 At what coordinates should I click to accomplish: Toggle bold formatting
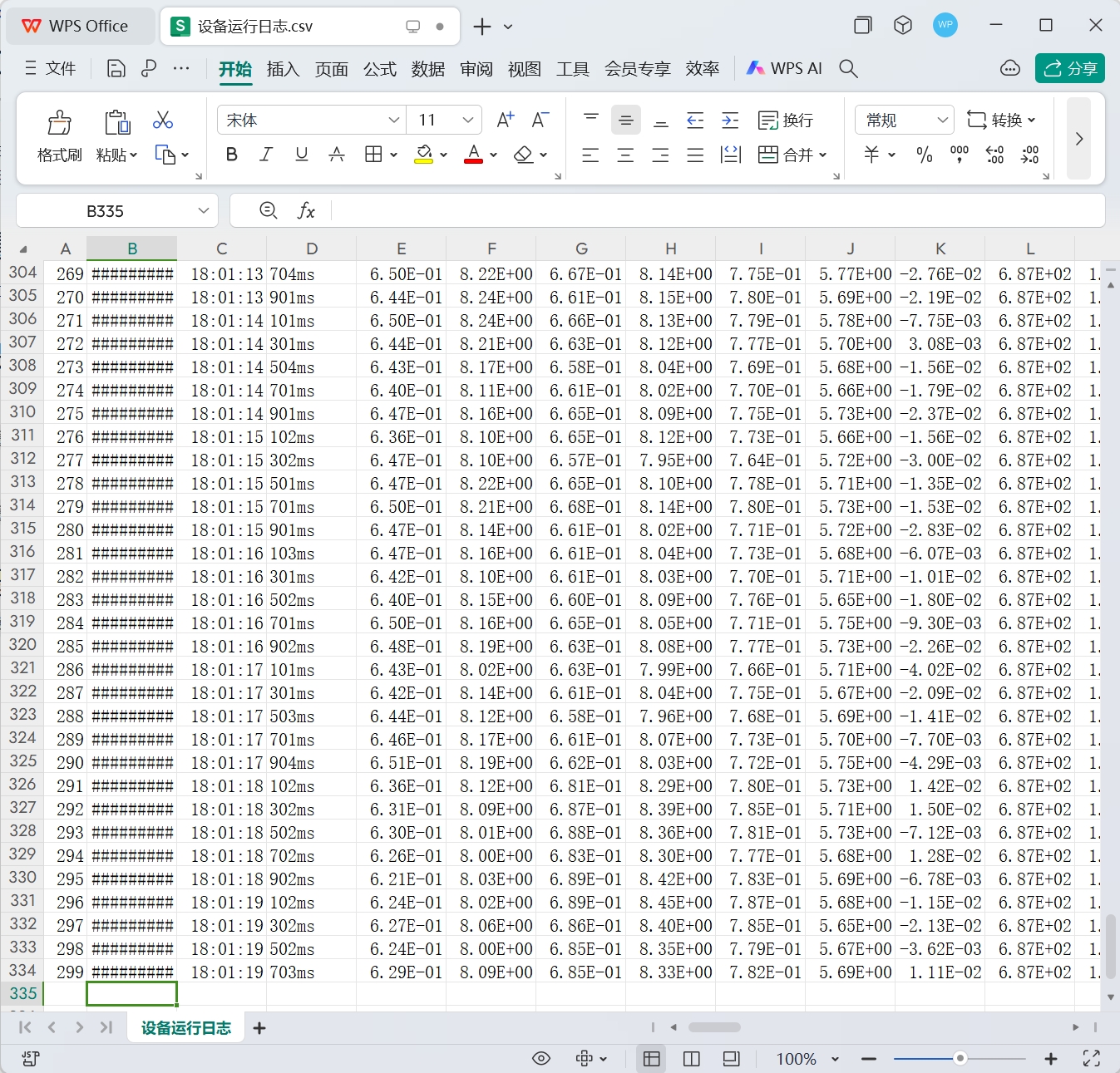click(x=231, y=155)
